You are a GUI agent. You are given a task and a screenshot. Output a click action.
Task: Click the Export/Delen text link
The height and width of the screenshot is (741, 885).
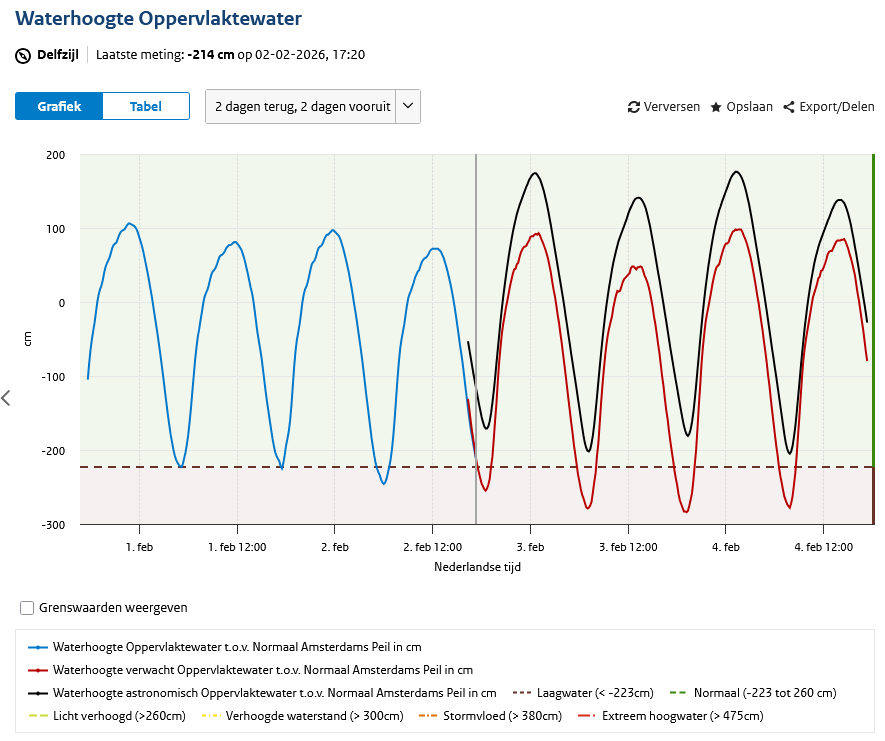tap(836, 107)
